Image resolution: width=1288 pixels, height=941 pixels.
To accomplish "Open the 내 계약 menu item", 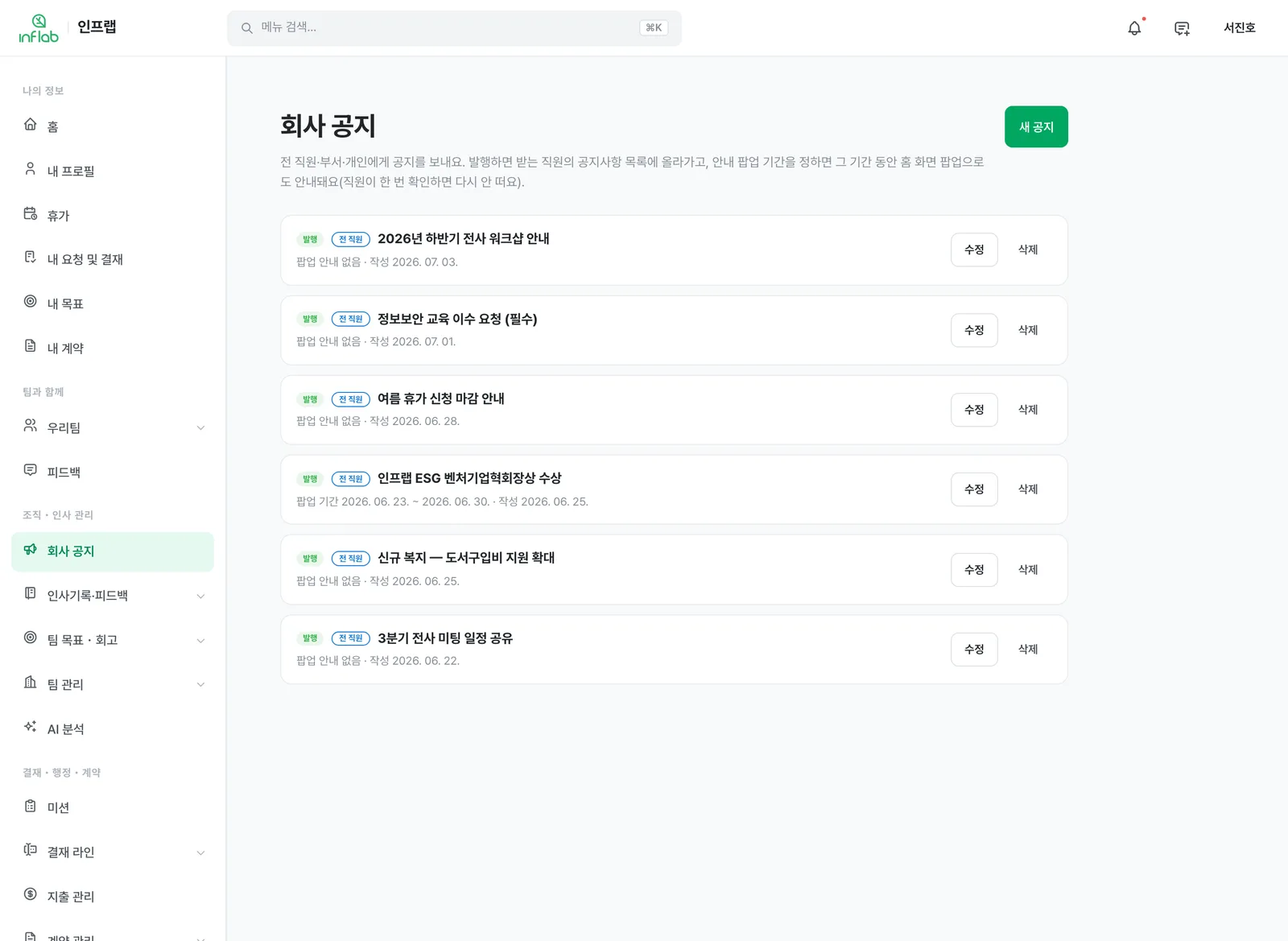I will pyautogui.click(x=113, y=348).
